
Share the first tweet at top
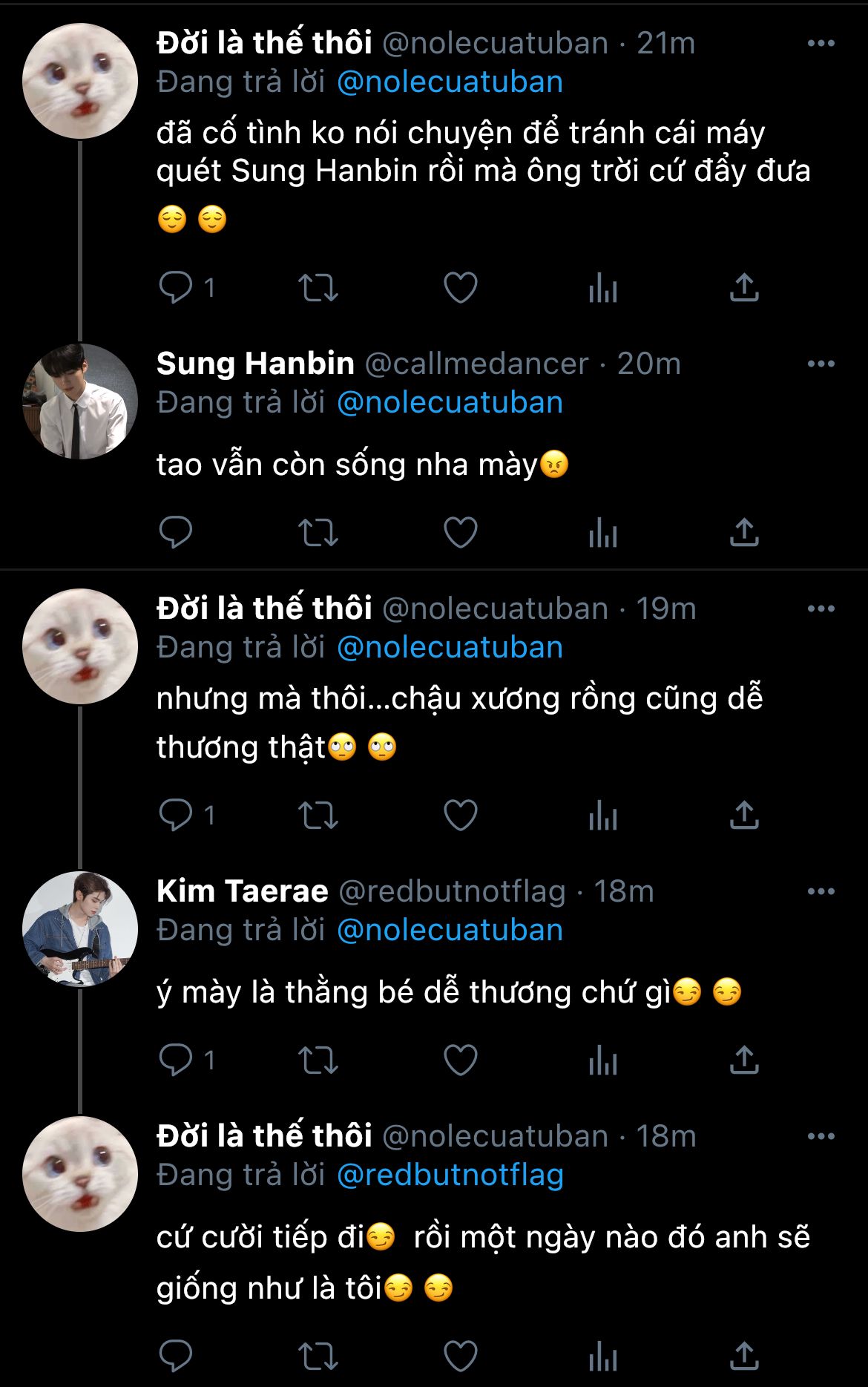point(744,287)
